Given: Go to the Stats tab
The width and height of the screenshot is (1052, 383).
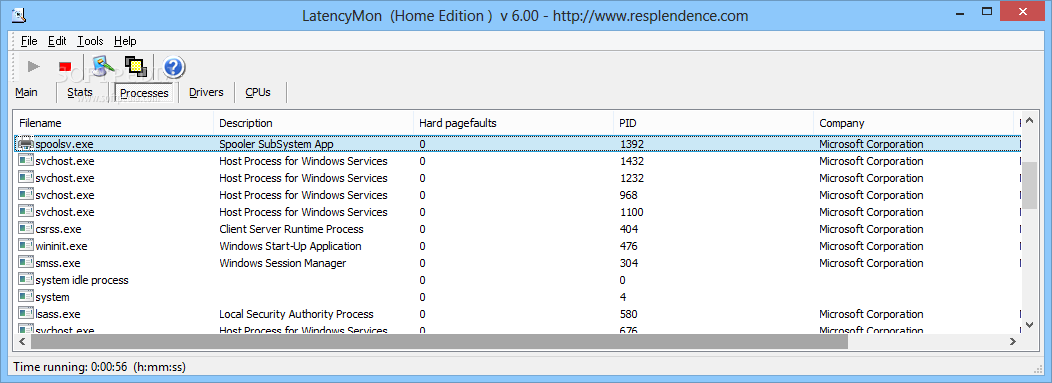Looking at the screenshot, I should pos(80,93).
